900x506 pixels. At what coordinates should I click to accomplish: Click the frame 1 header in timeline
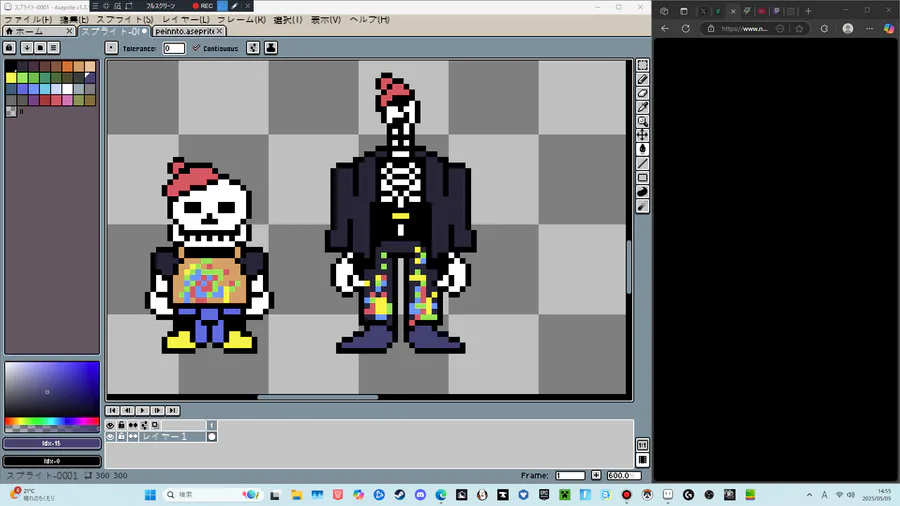click(212, 425)
